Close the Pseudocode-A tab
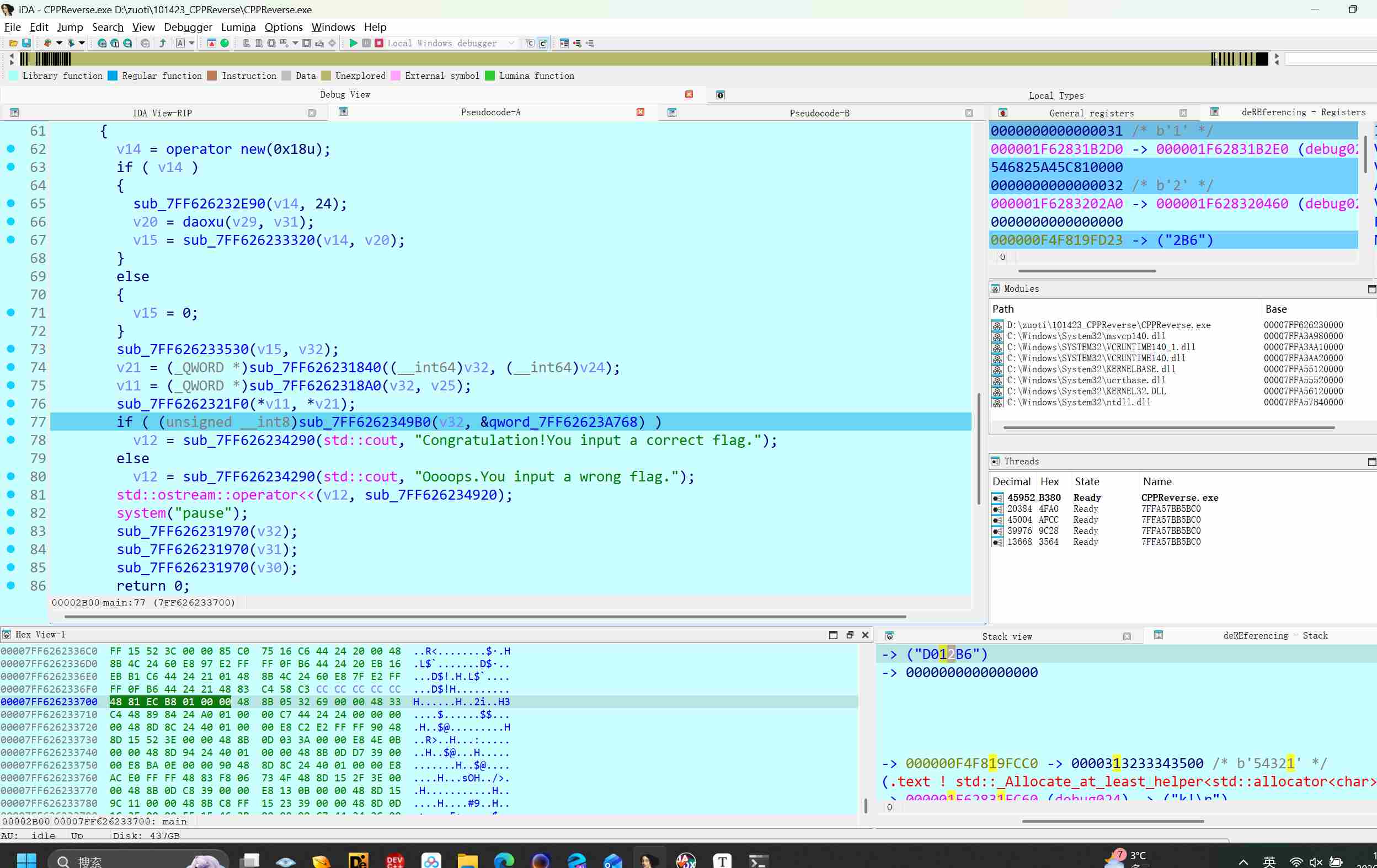Screen dimensions: 1377x868 641,112
